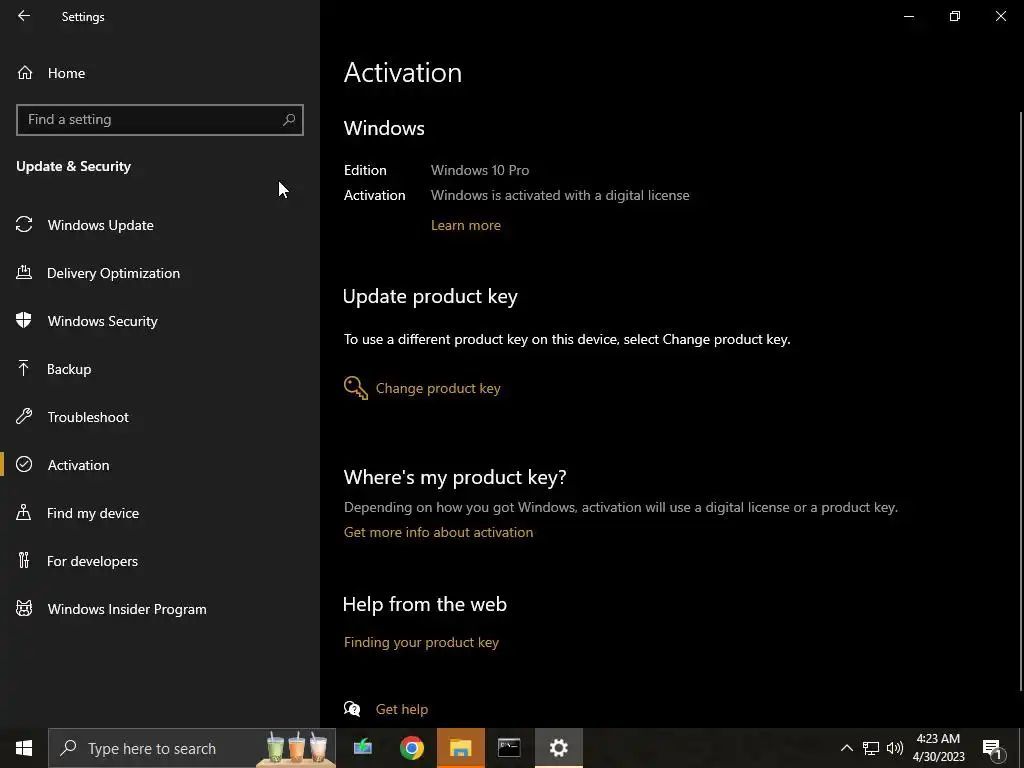Image resolution: width=1024 pixels, height=768 pixels.
Task: Click the Update & Security heading
Action: (x=73, y=166)
